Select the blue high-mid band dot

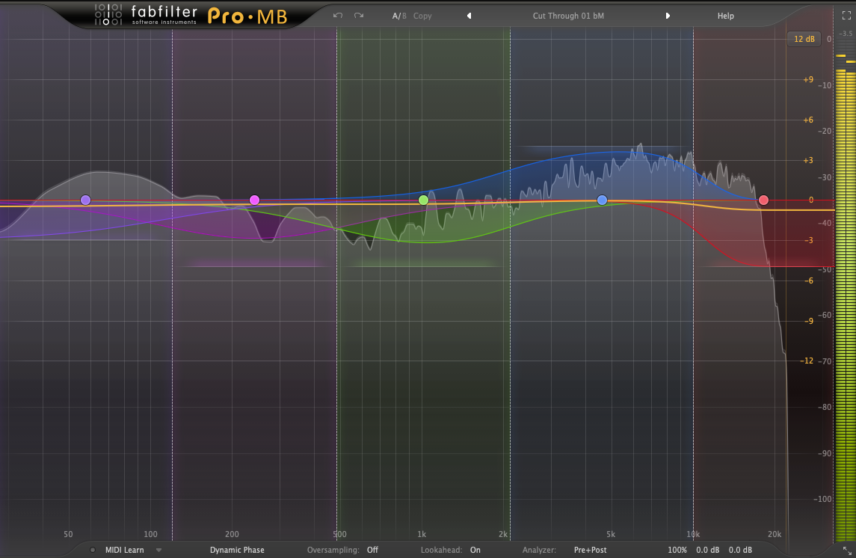pos(602,200)
